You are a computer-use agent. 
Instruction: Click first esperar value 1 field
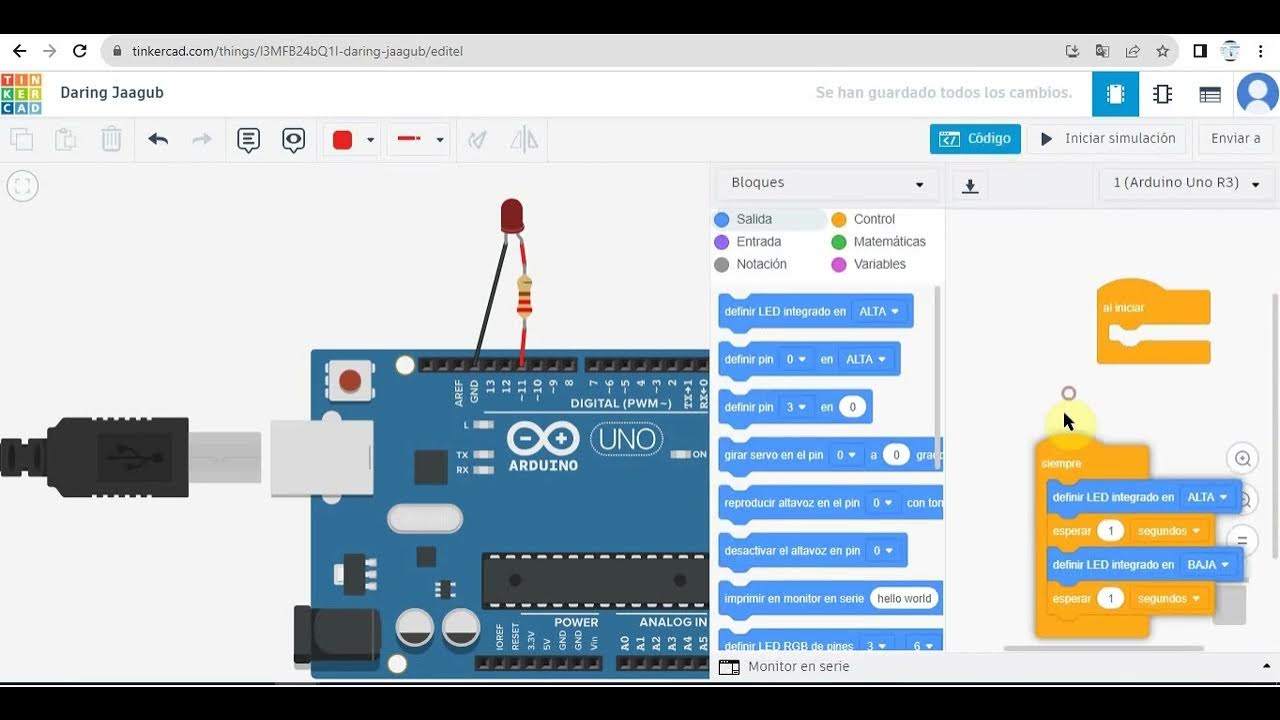click(x=1110, y=531)
